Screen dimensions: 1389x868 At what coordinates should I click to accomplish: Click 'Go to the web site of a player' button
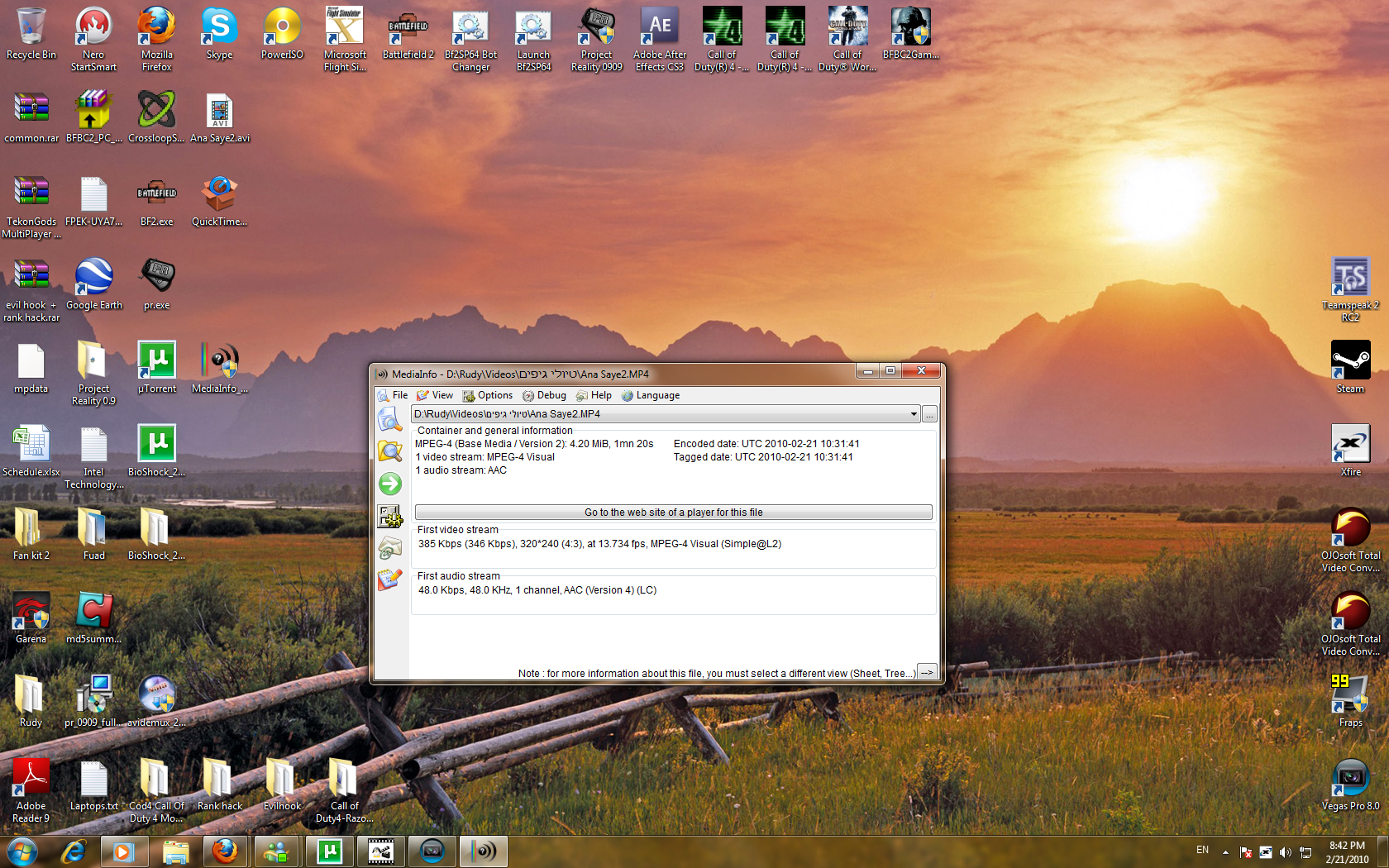coord(673,513)
